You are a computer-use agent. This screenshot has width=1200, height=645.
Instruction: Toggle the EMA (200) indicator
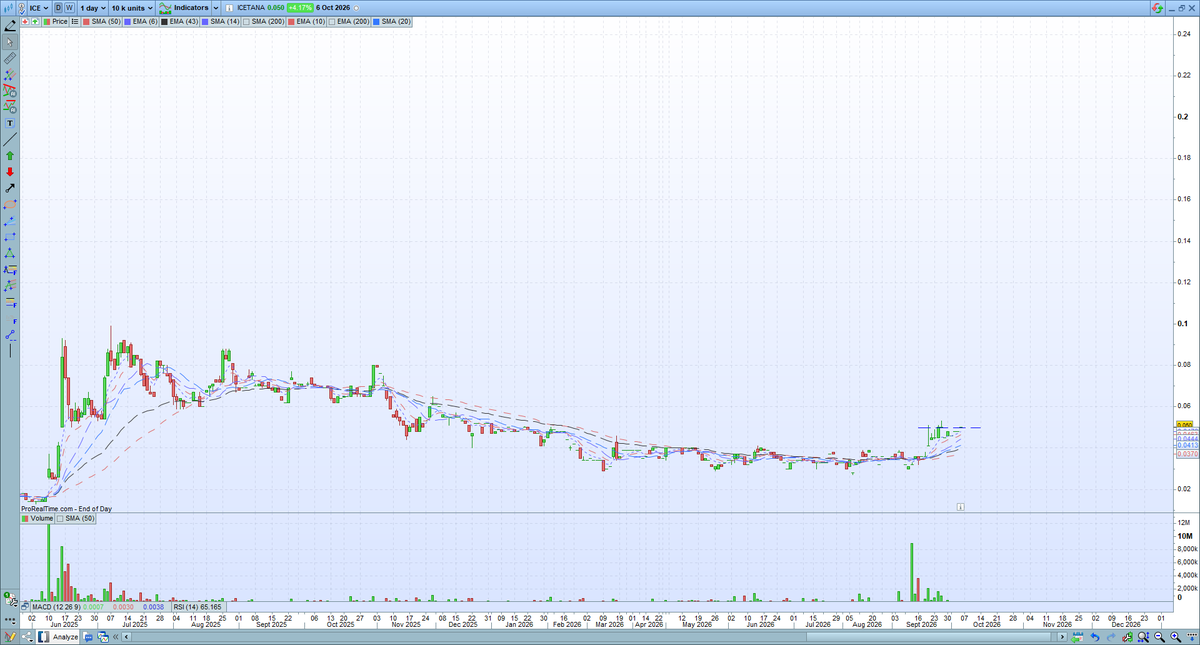(x=349, y=21)
